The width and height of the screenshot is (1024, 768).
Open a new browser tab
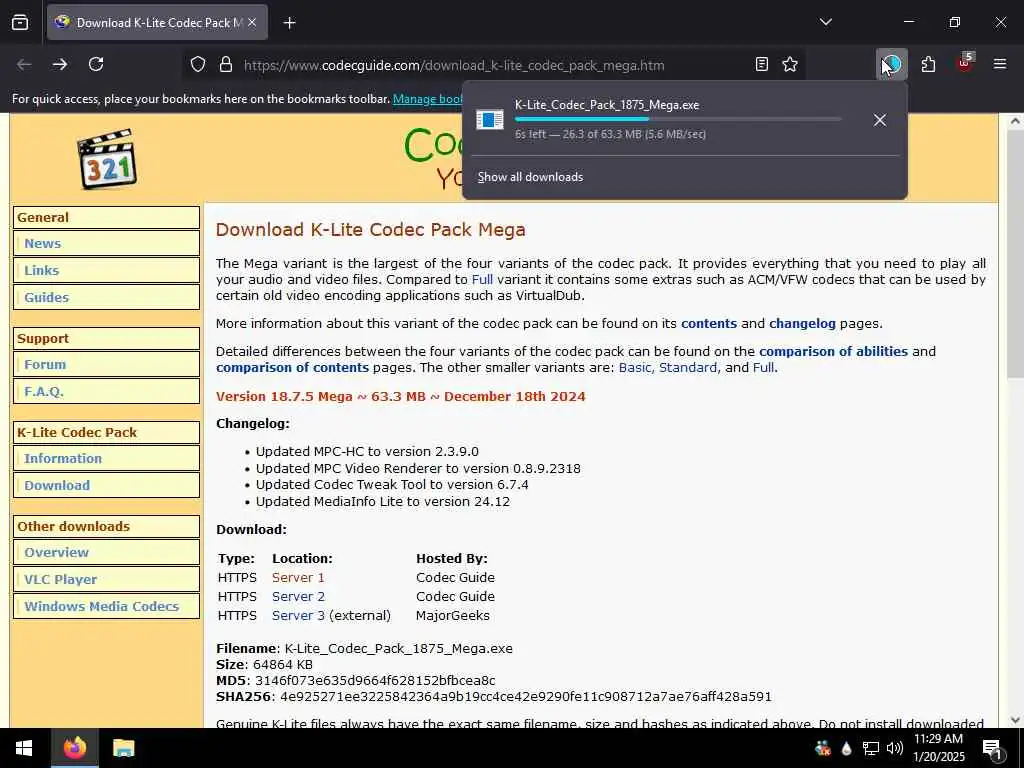coord(289,23)
